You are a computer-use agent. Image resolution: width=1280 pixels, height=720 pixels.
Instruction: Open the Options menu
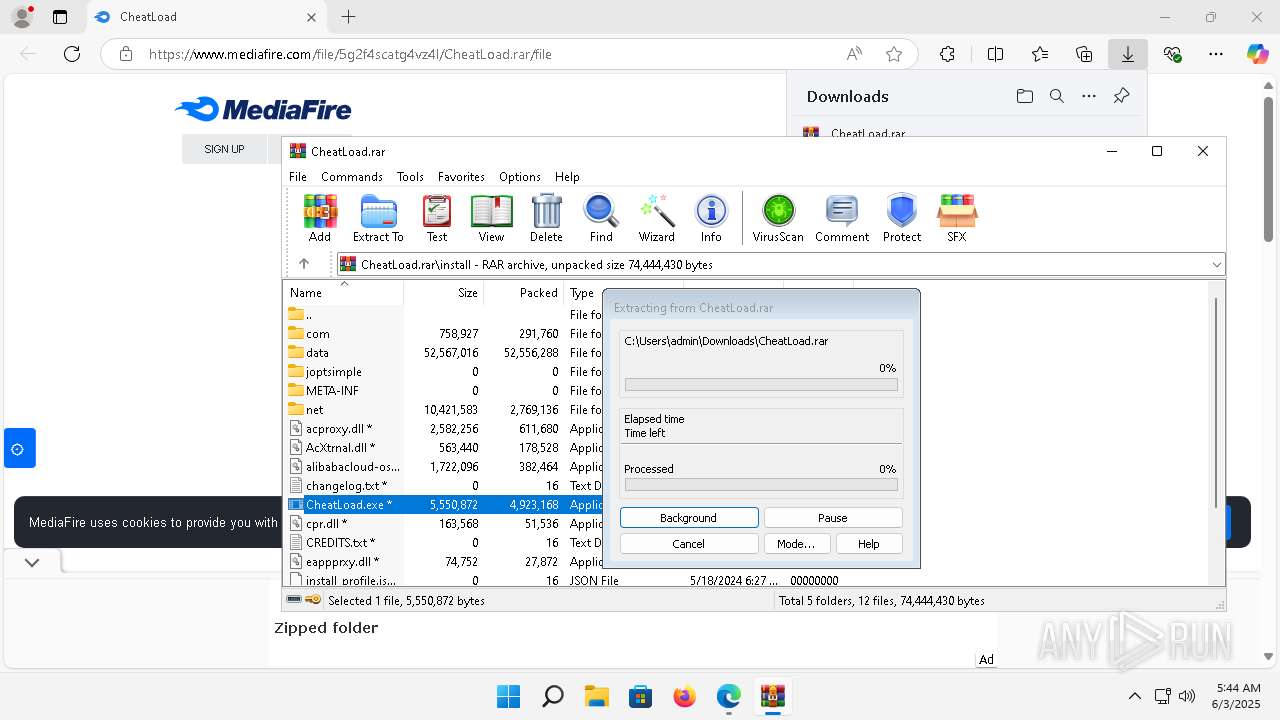coord(520,176)
